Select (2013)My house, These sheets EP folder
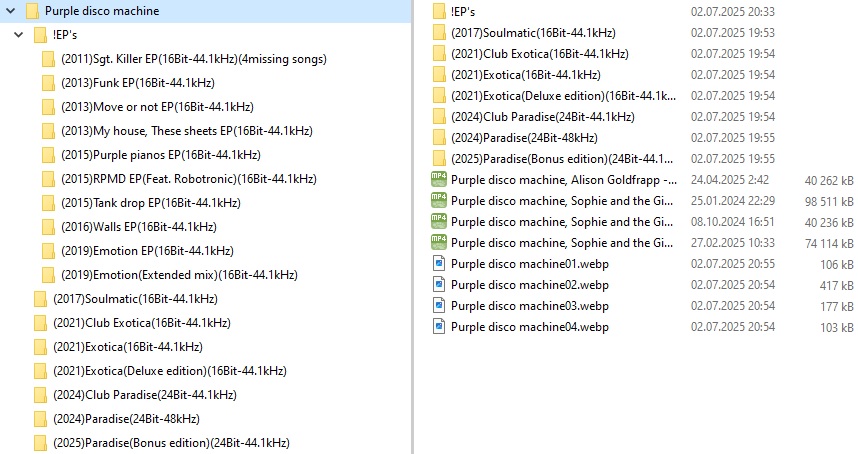The height and width of the screenshot is (454, 858). coord(187,131)
